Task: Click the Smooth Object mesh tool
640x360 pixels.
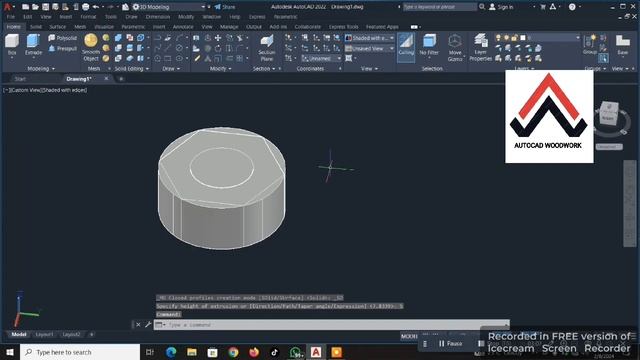Action: click(x=91, y=47)
